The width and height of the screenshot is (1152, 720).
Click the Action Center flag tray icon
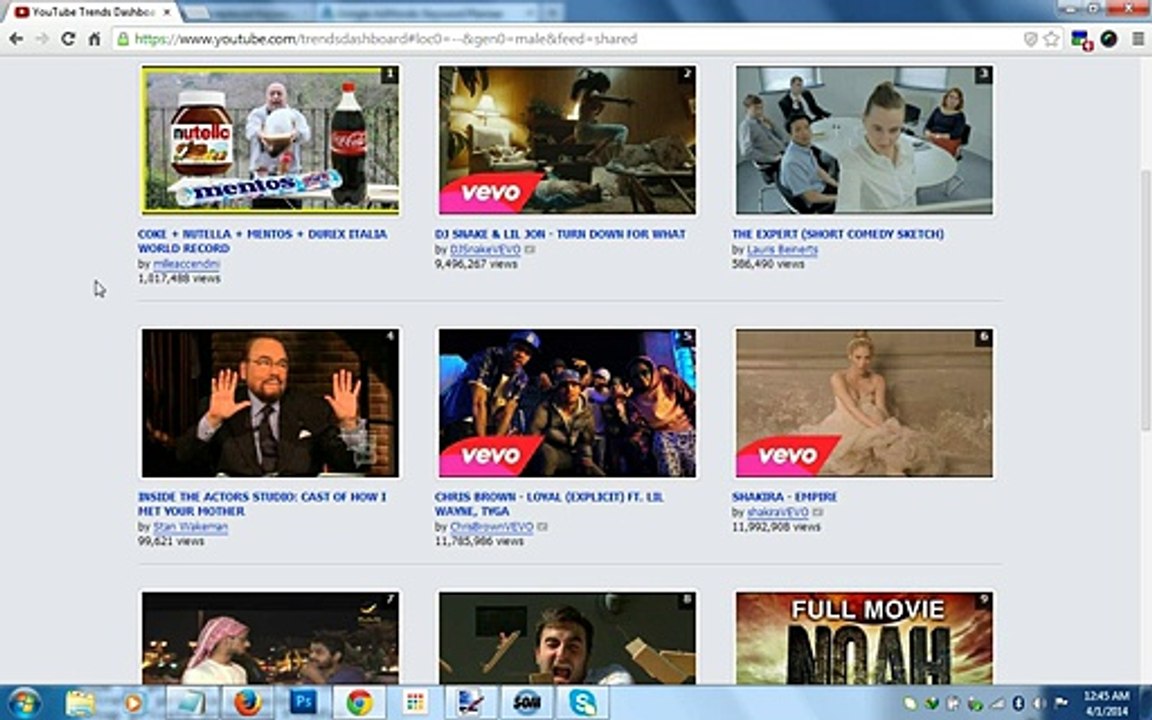pyautogui.click(x=1060, y=703)
